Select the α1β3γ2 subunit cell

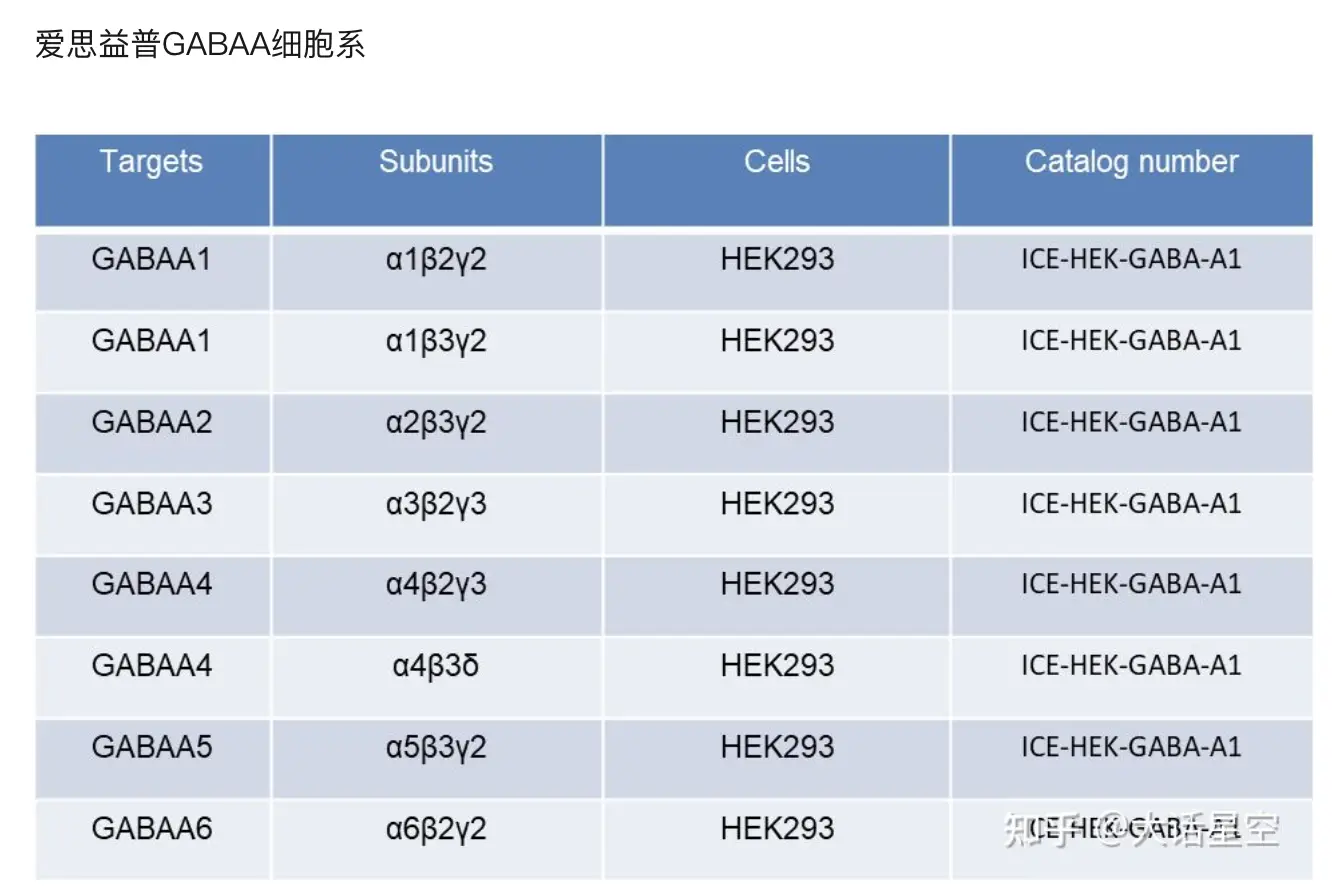pos(436,352)
